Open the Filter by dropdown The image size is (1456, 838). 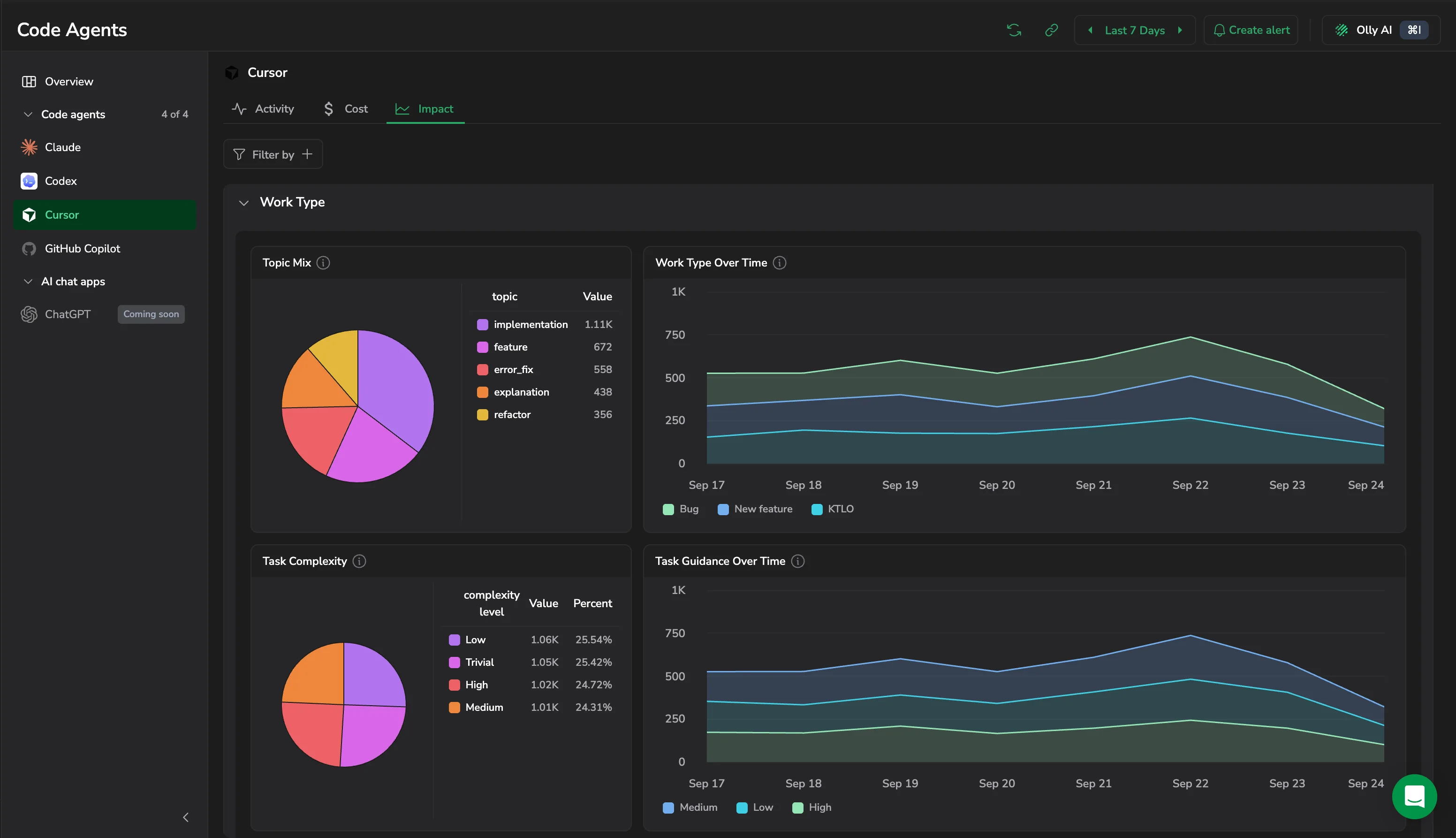pyautogui.click(x=273, y=154)
